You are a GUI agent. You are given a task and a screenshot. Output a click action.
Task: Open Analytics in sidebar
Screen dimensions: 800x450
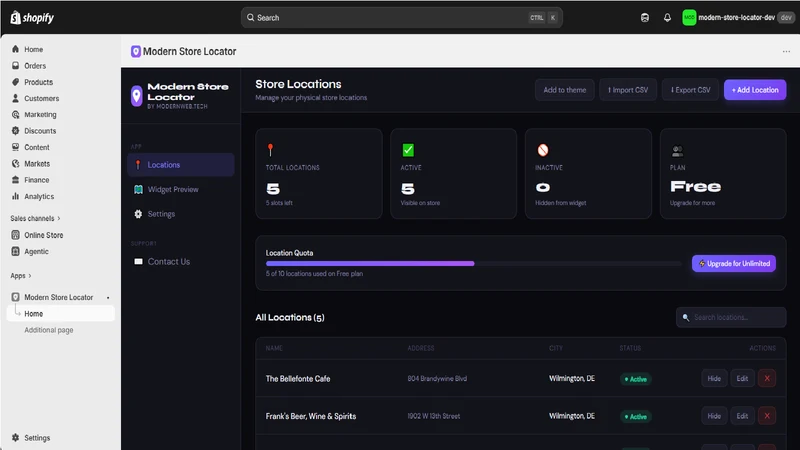click(39, 196)
